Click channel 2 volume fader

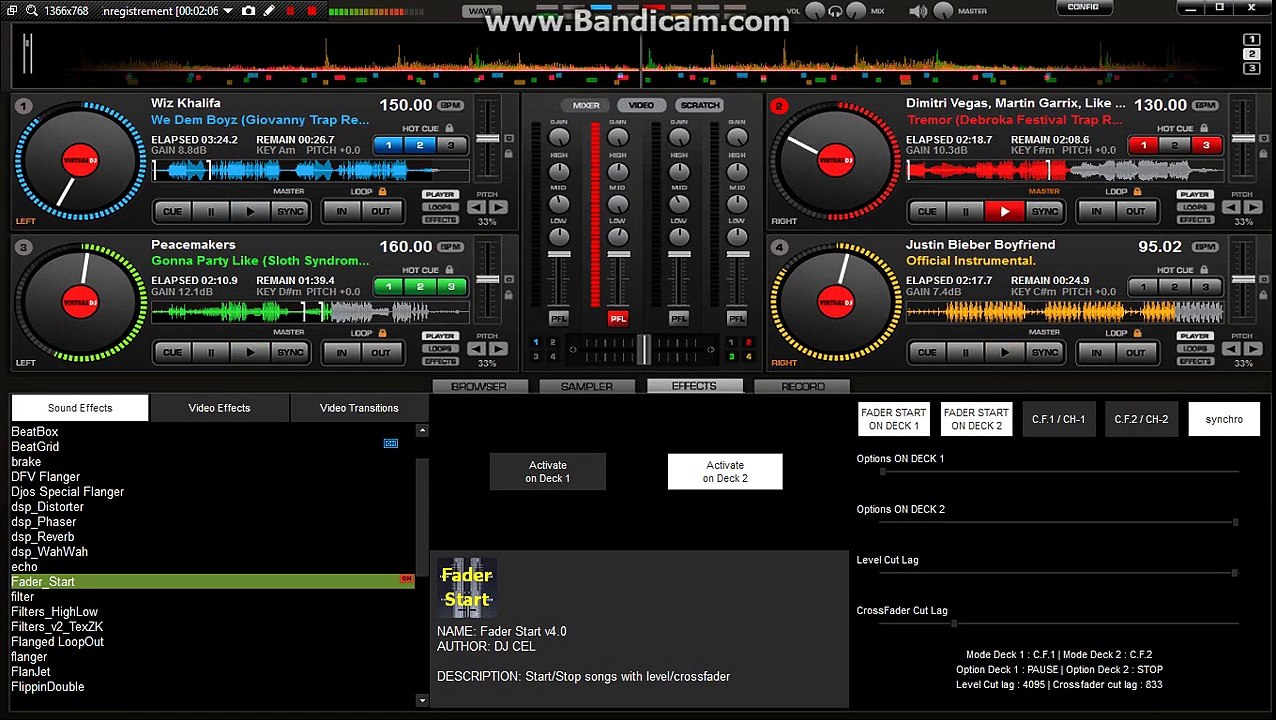pos(618,254)
